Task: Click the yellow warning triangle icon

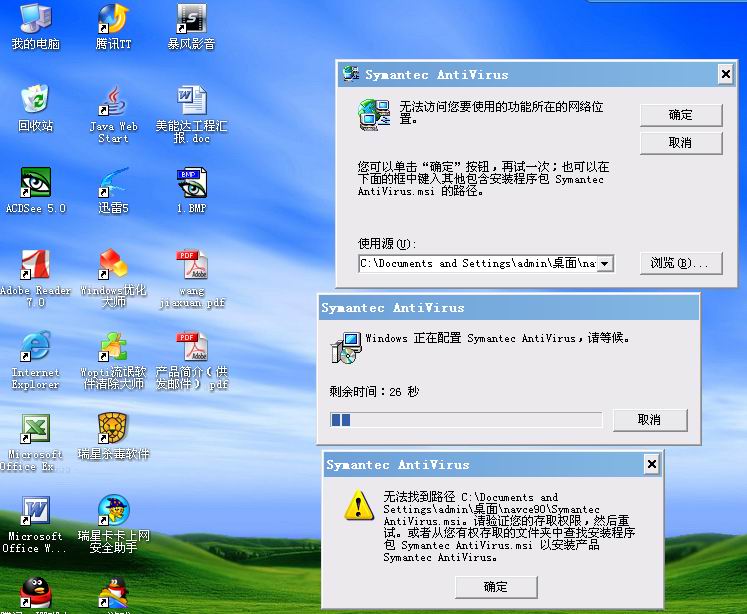Action: 359,505
